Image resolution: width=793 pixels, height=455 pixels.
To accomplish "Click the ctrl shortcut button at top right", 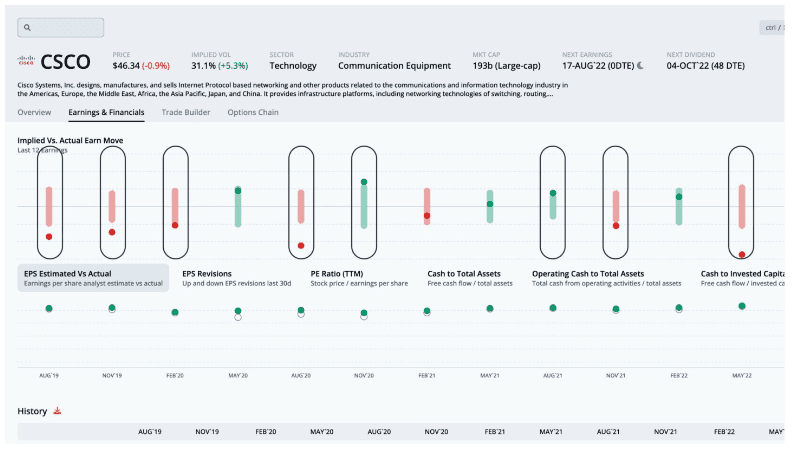I will [773, 28].
